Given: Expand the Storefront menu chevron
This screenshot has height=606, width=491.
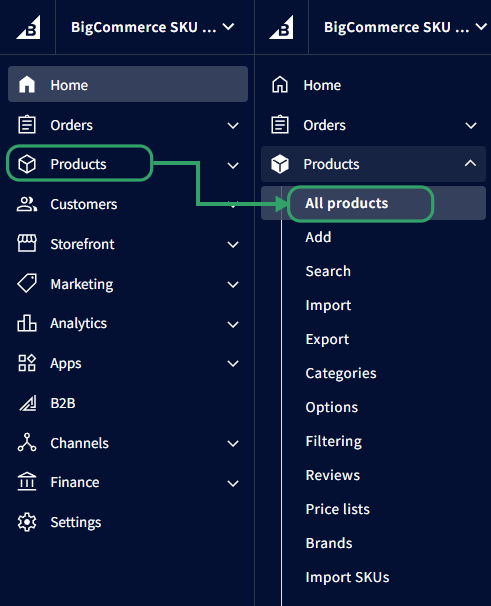Looking at the screenshot, I should pos(233,245).
